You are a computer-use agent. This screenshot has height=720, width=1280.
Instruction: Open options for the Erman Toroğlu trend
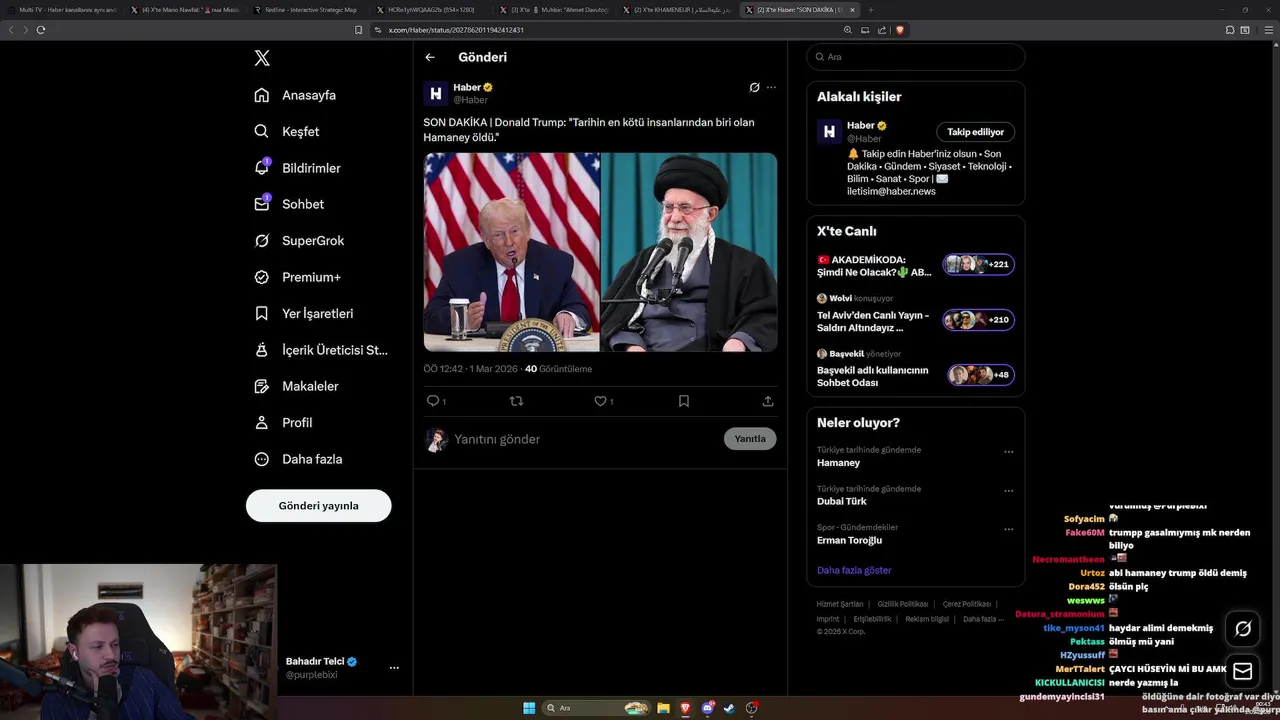(x=1008, y=529)
